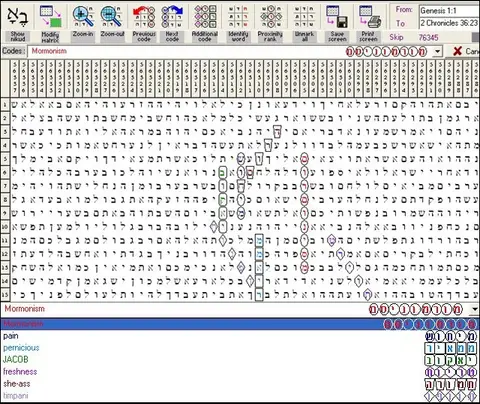
Task: Click row number 1 of the matrix
Action: point(5,105)
